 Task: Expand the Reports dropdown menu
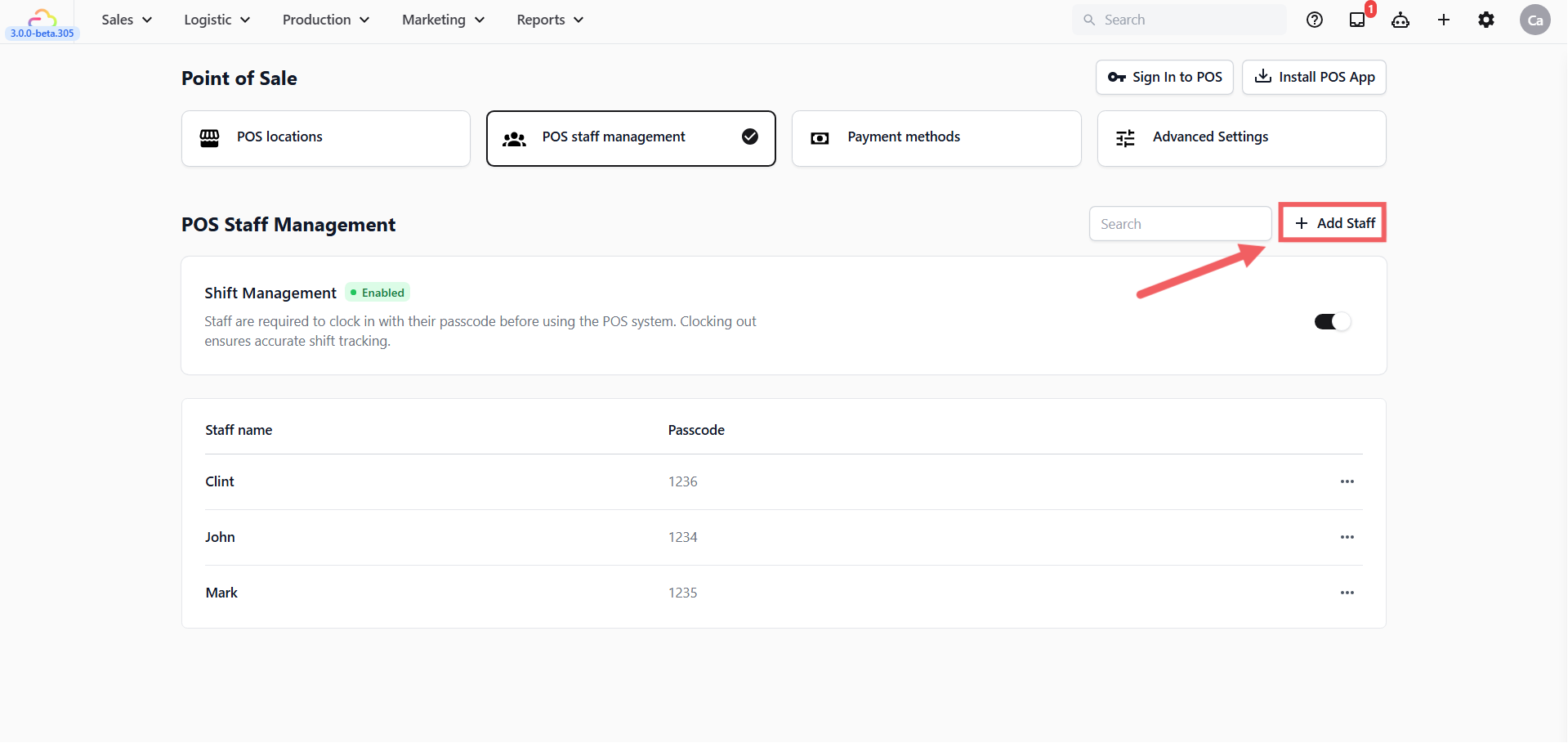coord(550,20)
